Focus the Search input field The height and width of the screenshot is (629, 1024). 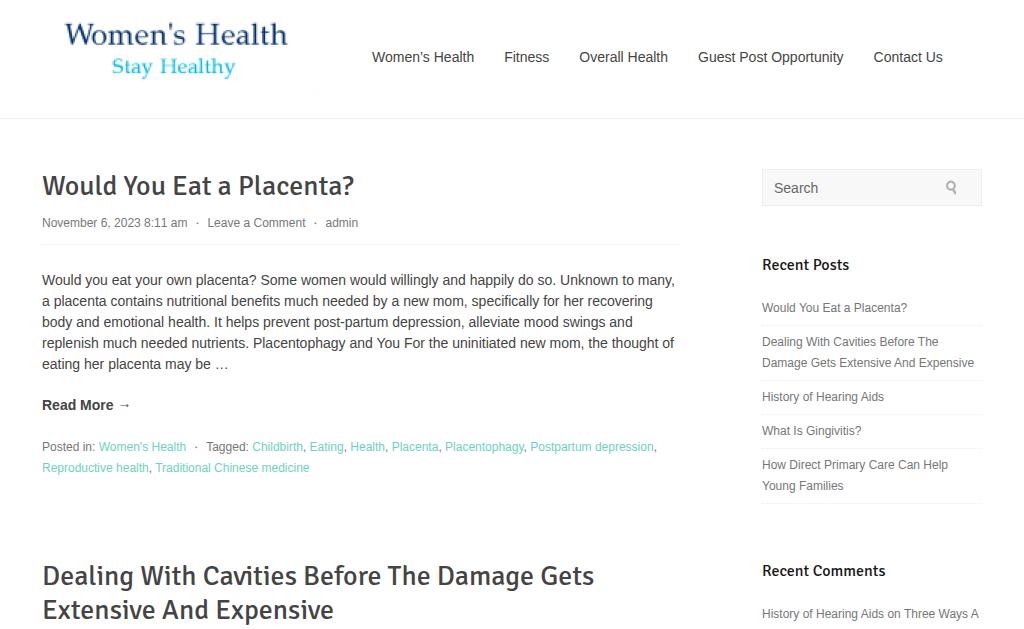point(871,187)
